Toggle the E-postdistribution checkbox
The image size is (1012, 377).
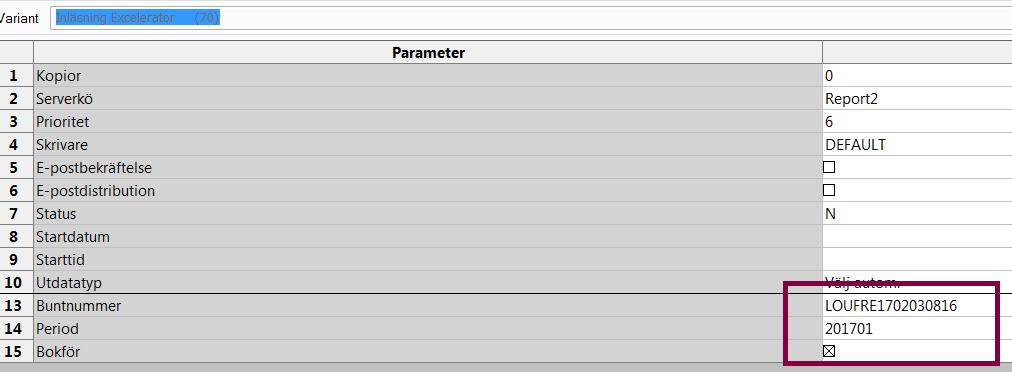tap(829, 190)
